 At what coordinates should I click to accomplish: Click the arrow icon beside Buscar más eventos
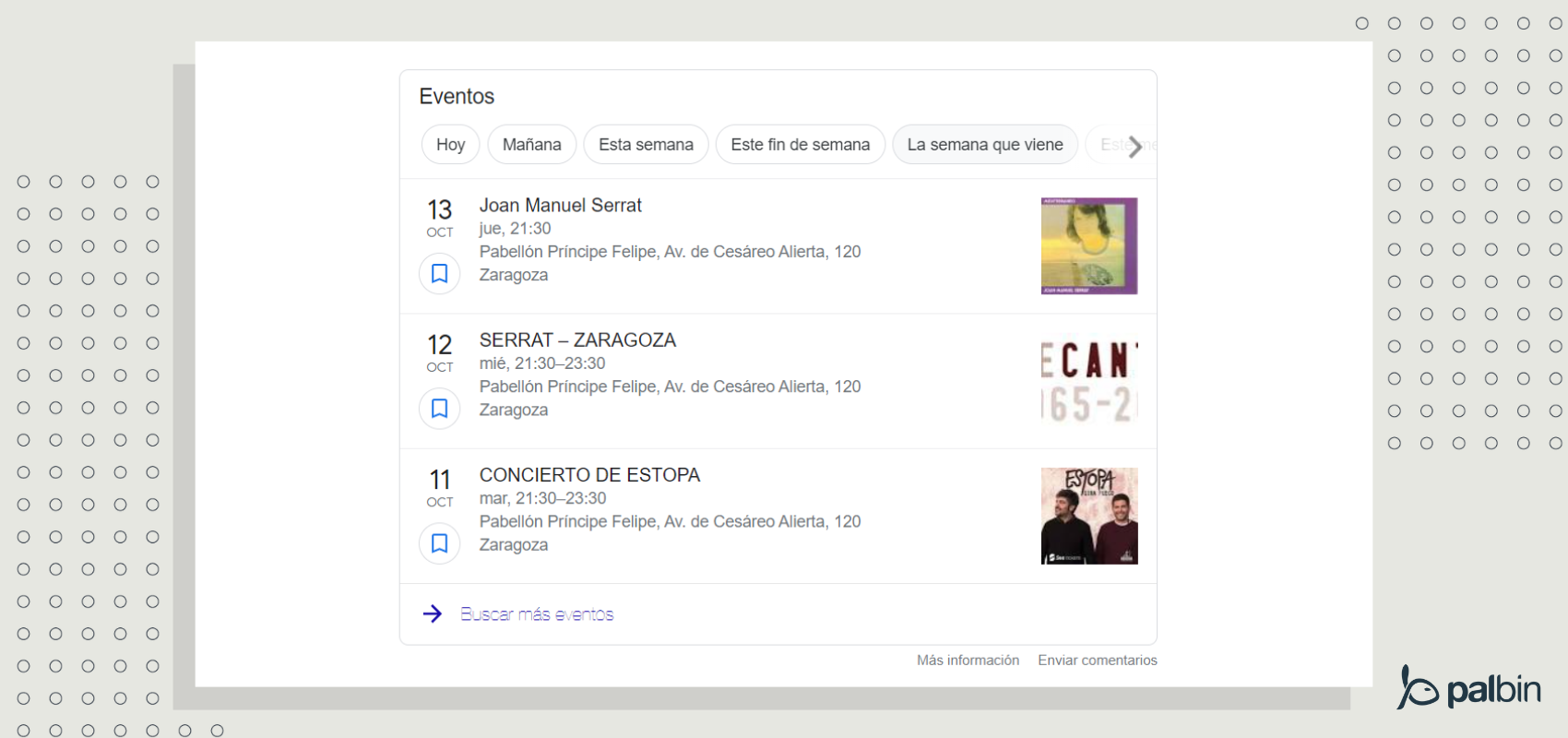(433, 613)
